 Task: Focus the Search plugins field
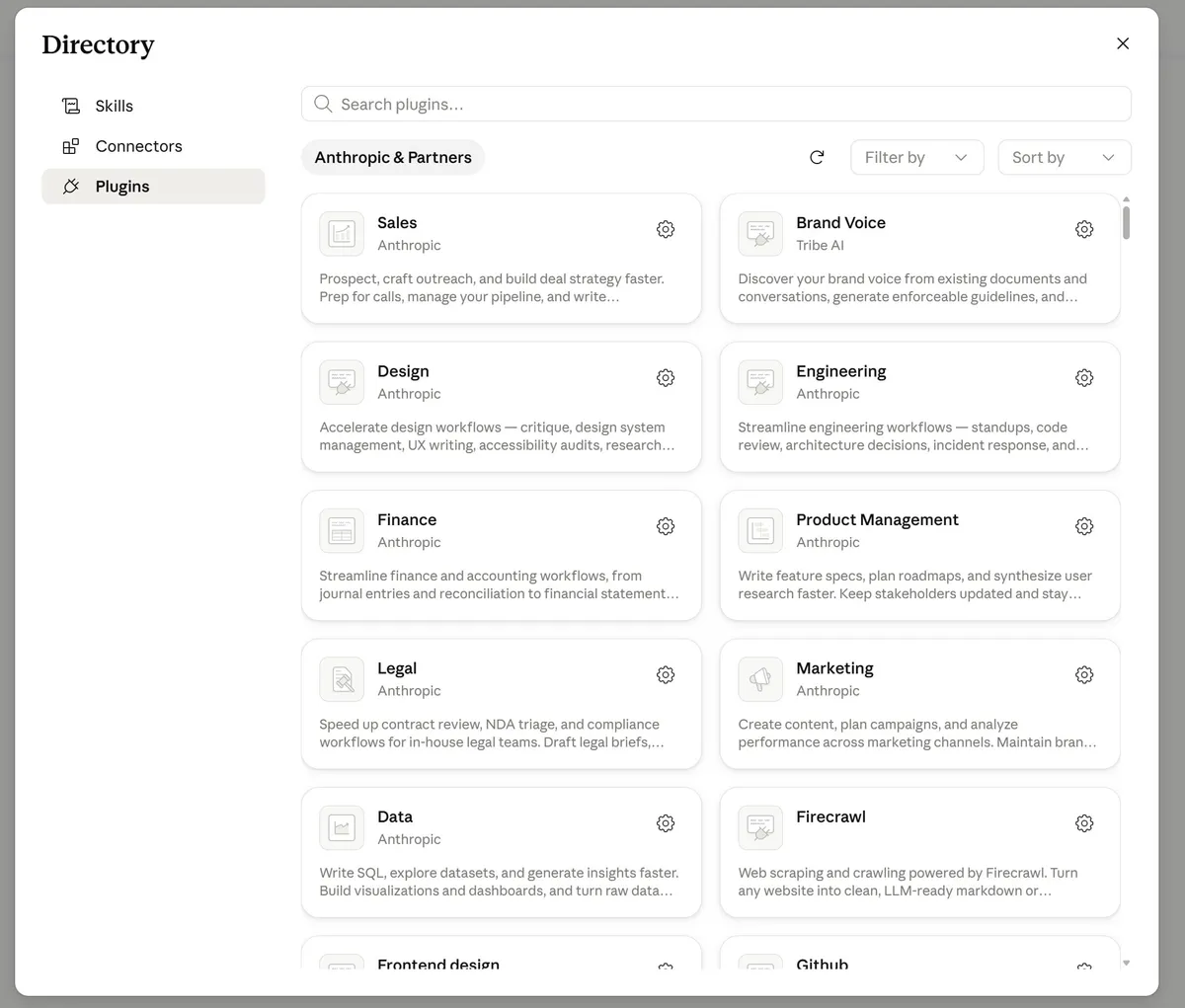click(x=716, y=104)
